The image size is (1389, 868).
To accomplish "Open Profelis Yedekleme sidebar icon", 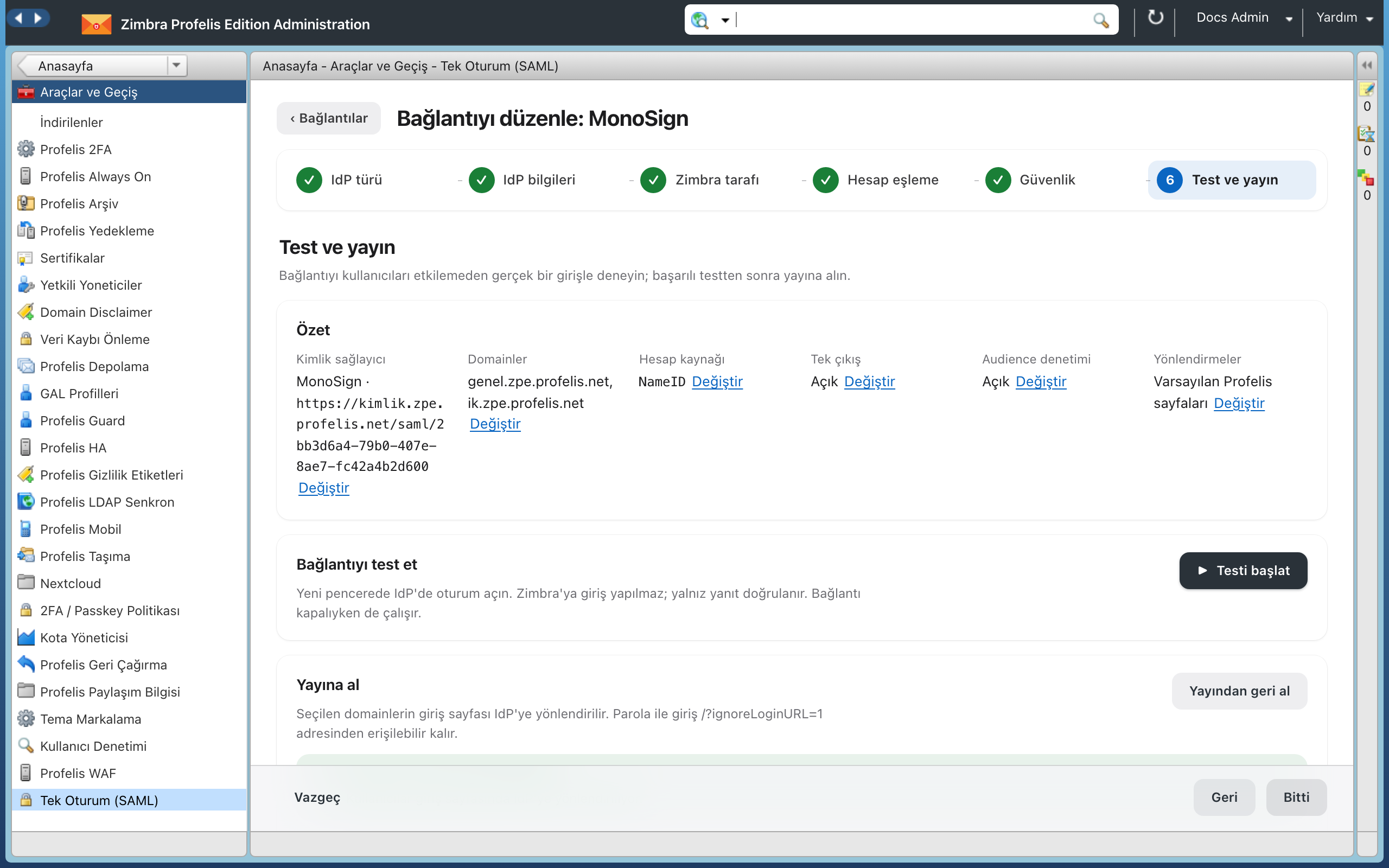I will click(x=26, y=230).
